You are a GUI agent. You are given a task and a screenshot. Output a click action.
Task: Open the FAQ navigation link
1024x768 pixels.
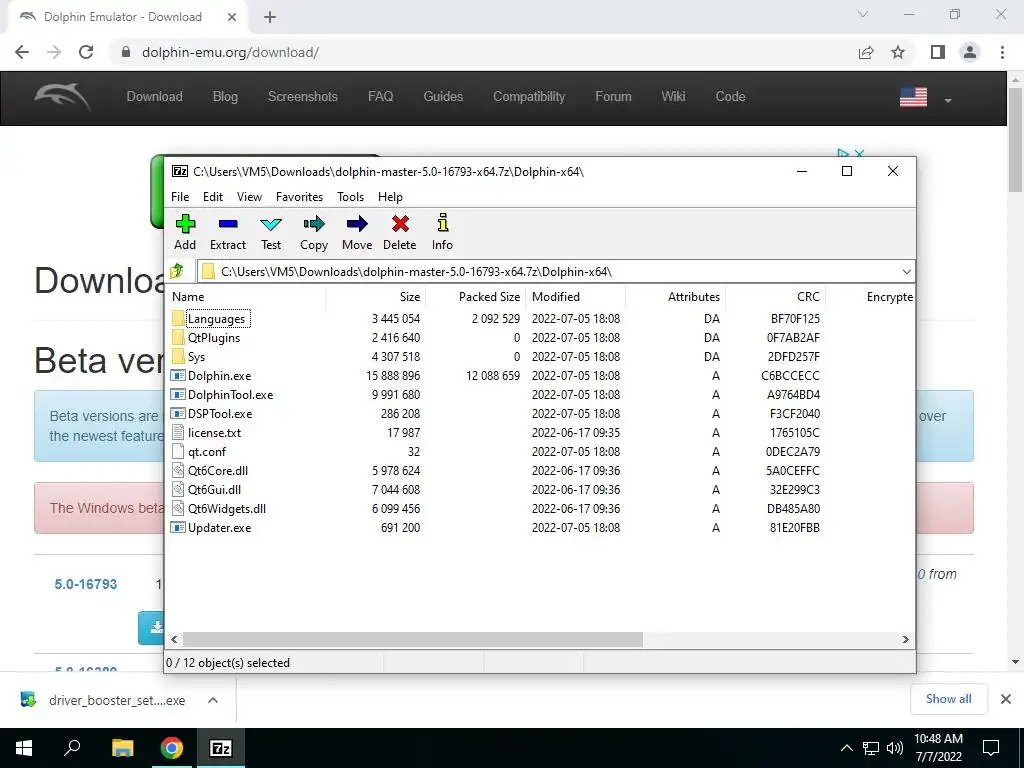pyautogui.click(x=381, y=97)
